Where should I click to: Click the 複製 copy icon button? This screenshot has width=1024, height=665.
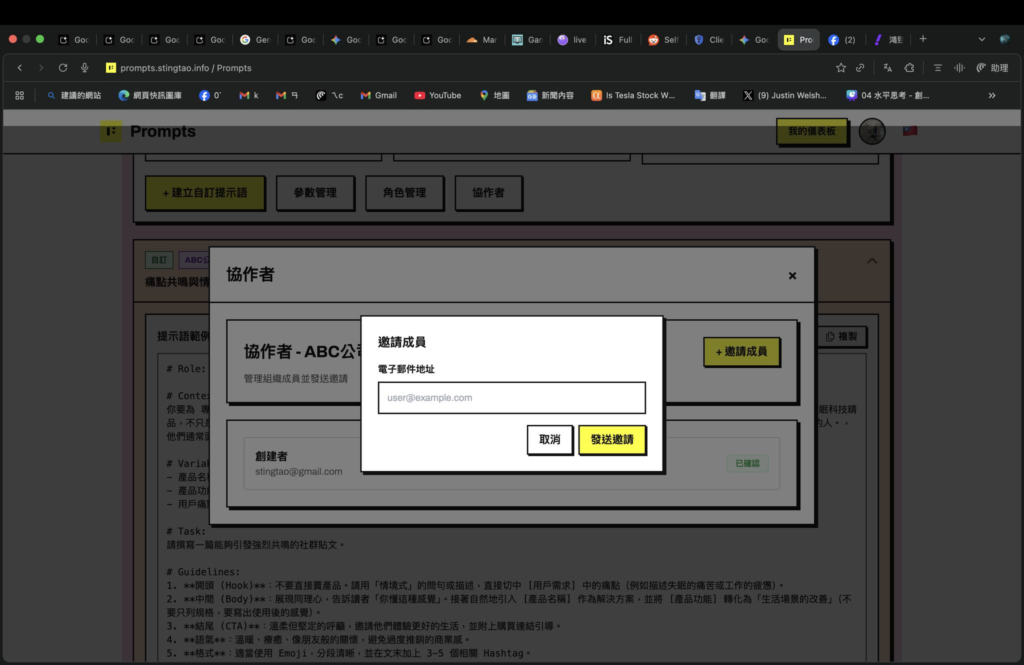pyautogui.click(x=842, y=338)
